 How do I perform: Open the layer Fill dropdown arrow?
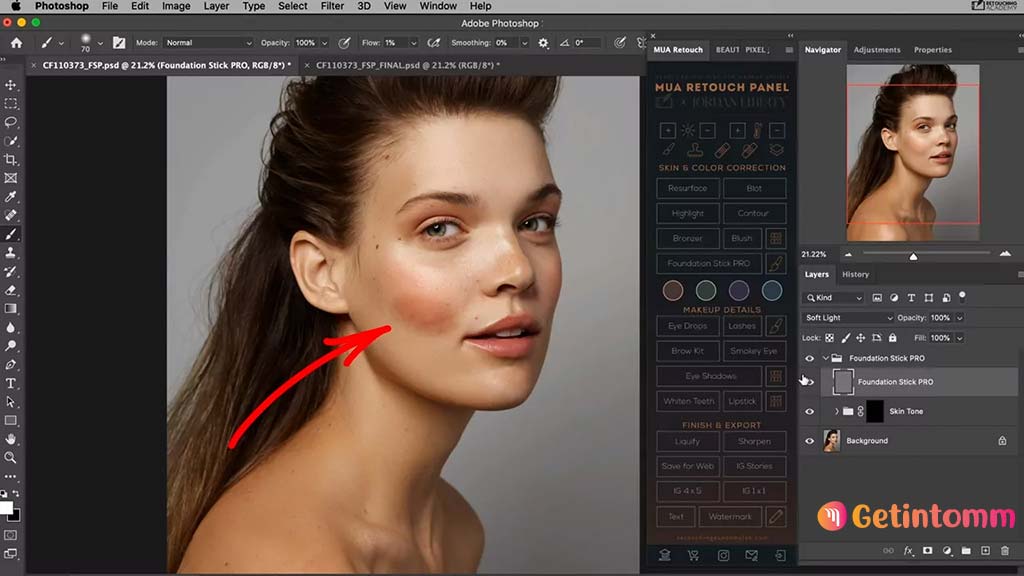tap(959, 338)
